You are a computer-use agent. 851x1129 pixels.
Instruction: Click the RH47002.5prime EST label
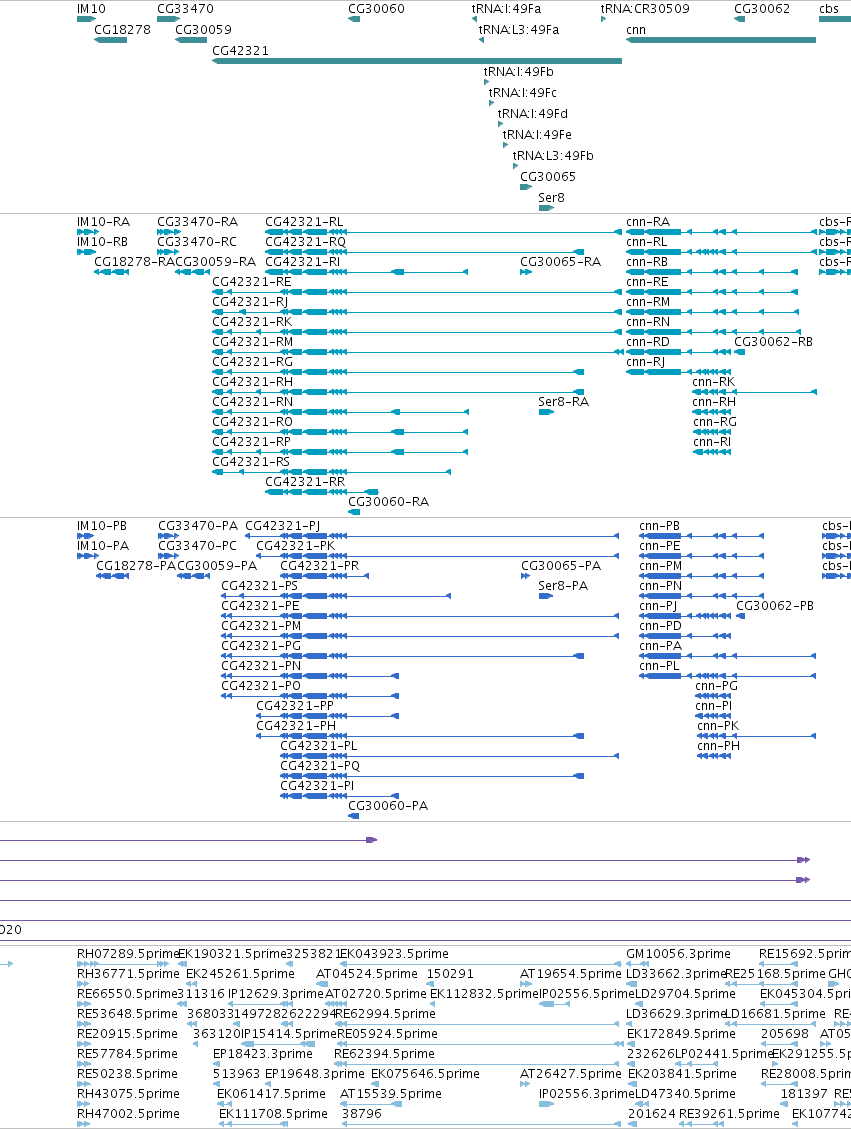[x=128, y=1113]
